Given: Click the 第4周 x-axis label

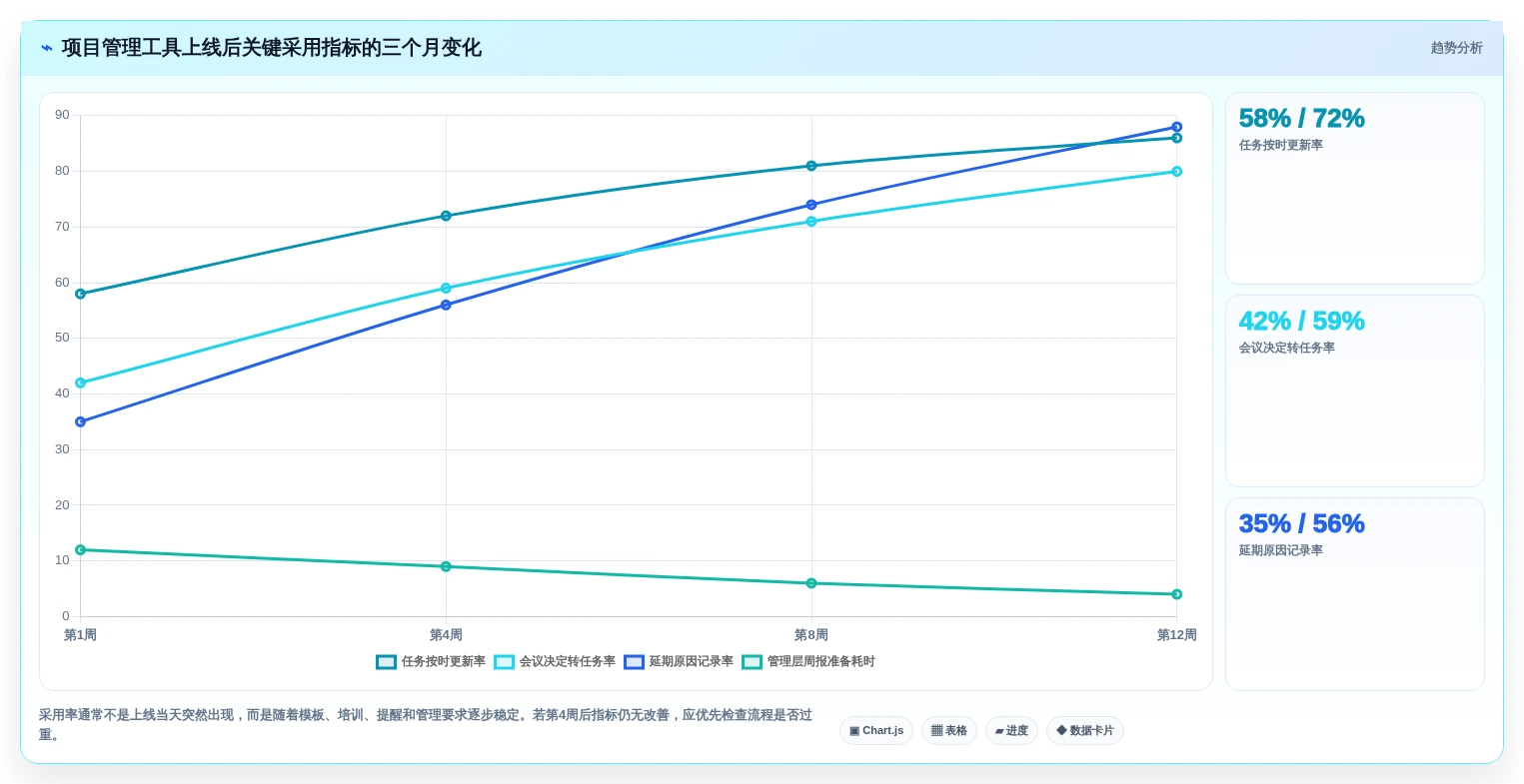Looking at the screenshot, I should click(446, 635).
